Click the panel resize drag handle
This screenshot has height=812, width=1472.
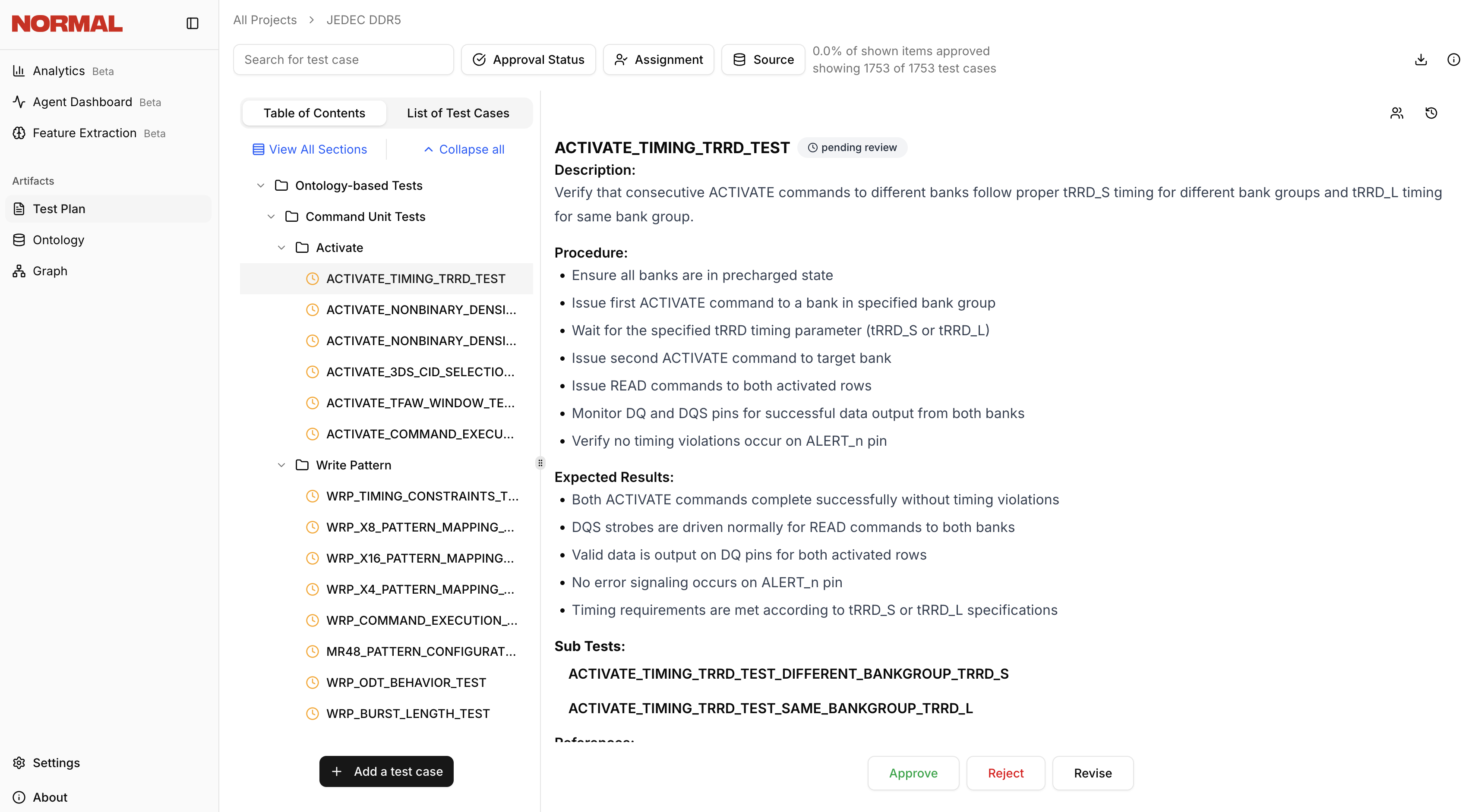[540, 463]
